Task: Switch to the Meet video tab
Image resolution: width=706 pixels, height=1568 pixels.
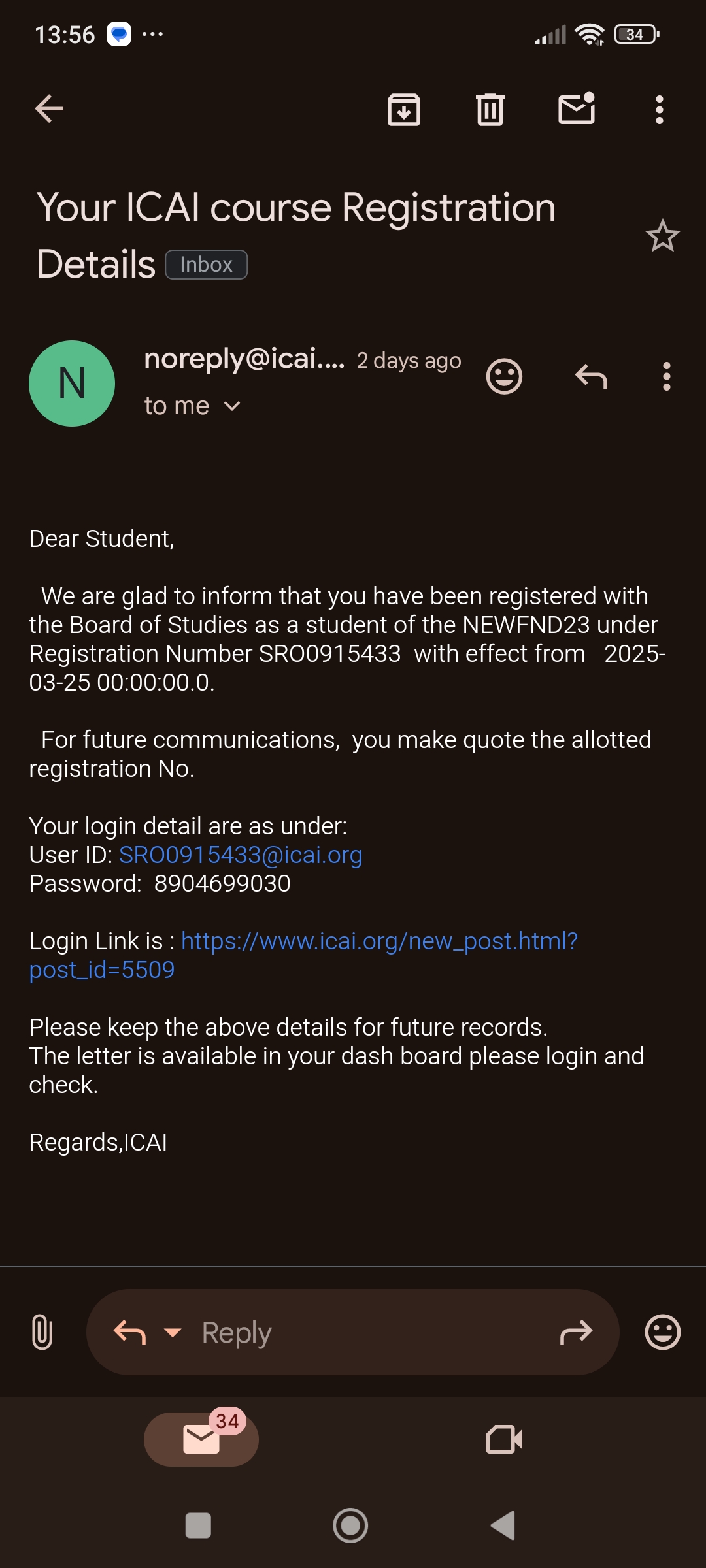Action: pos(504,1439)
